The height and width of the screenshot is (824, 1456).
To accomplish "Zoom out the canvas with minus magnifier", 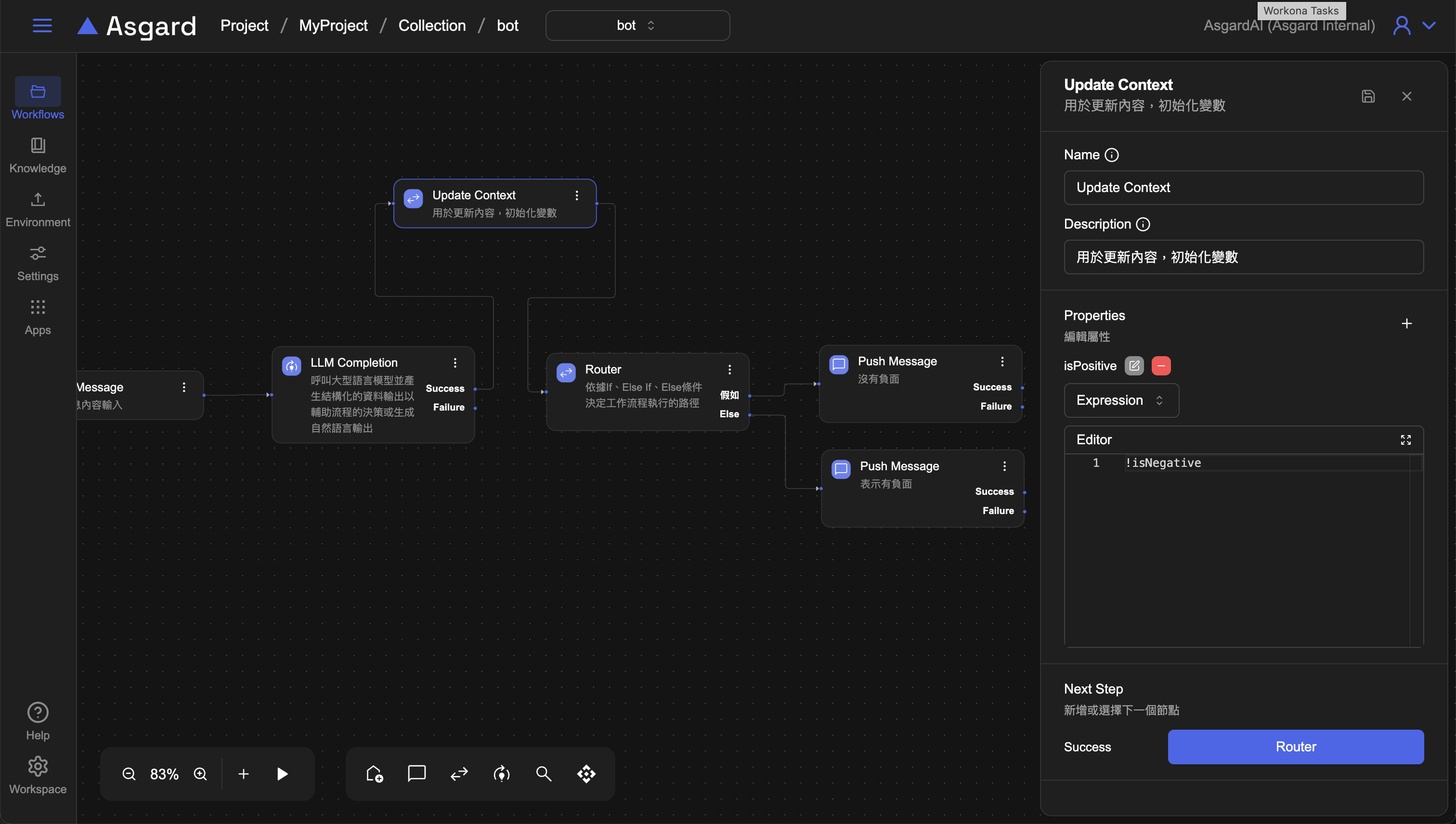I will pyautogui.click(x=129, y=773).
